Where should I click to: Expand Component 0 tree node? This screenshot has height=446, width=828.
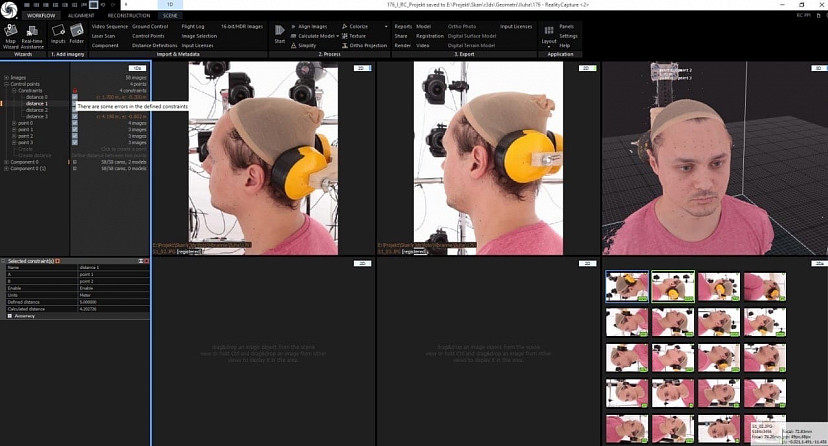coord(6,162)
